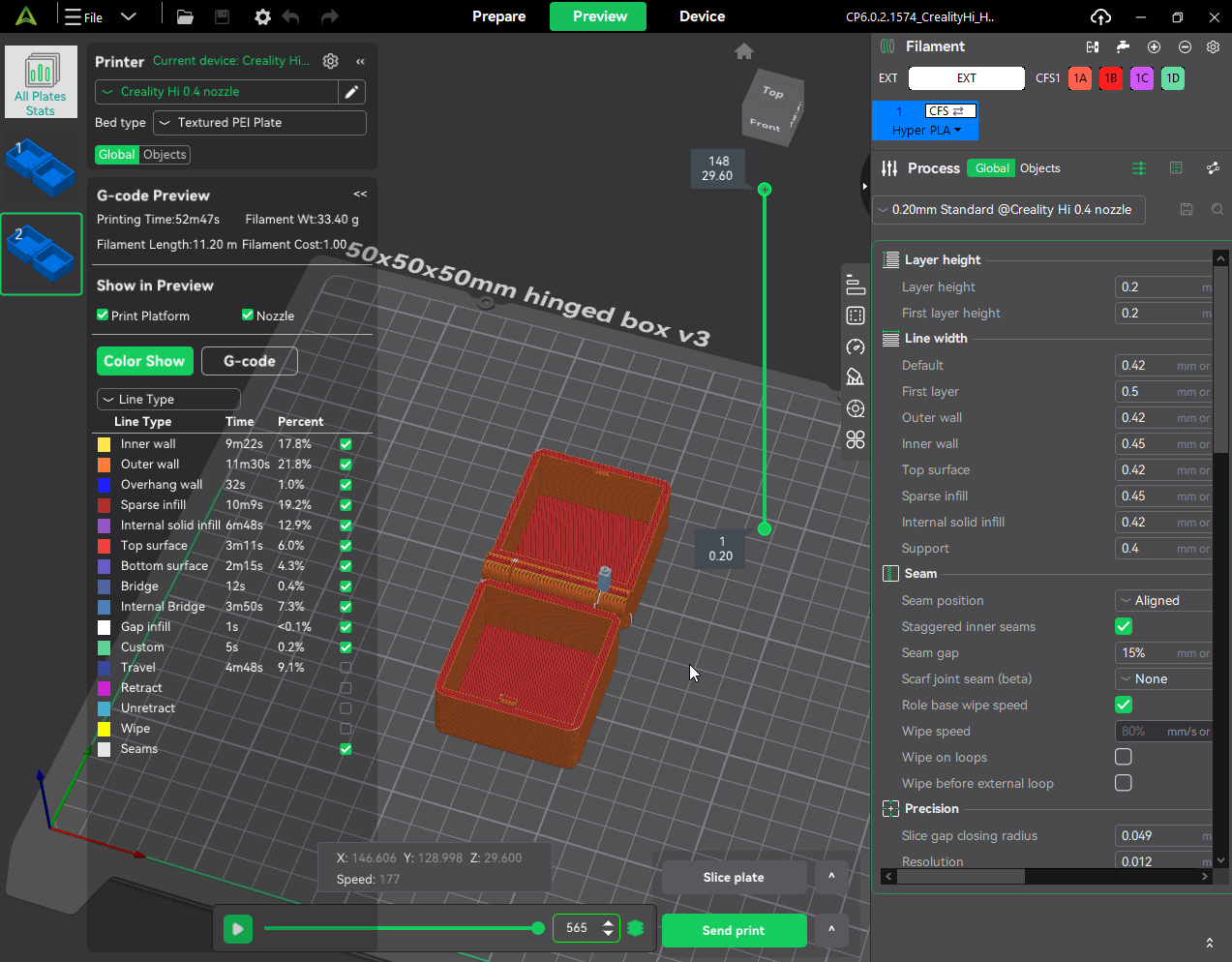Open Bed type Textured PEI Plate dropdown

pyautogui.click(x=259, y=123)
